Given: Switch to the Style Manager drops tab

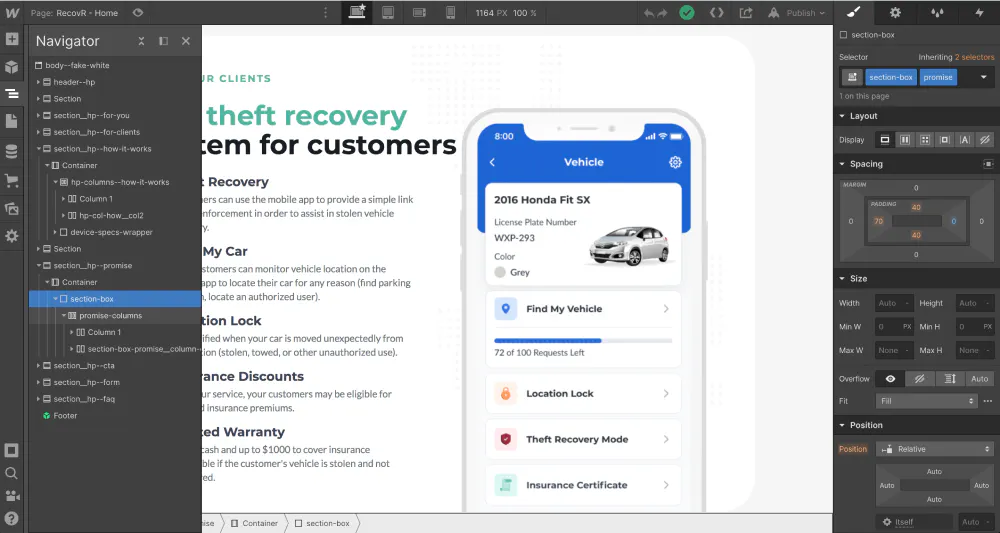Looking at the screenshot, I should [x=937, y=12].
